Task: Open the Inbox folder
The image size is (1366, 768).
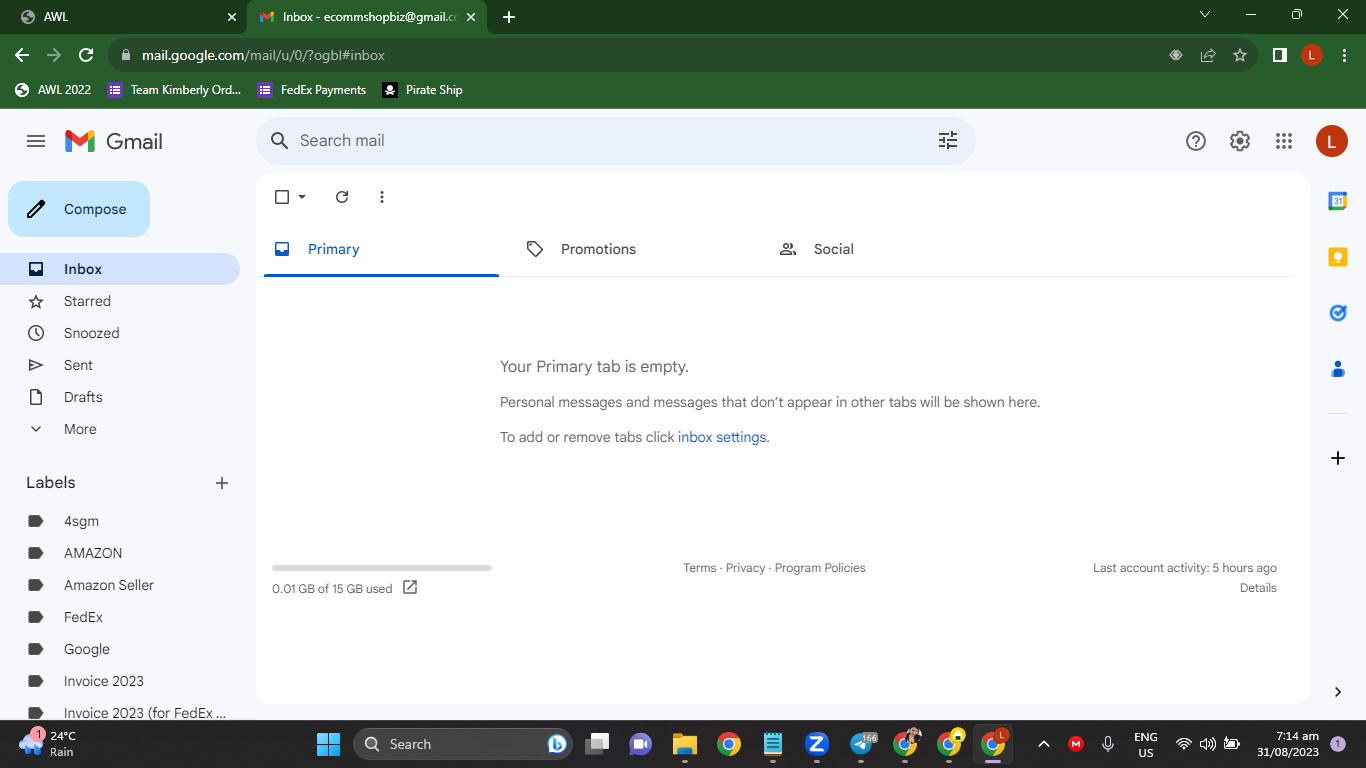Action: coord(120,269)
